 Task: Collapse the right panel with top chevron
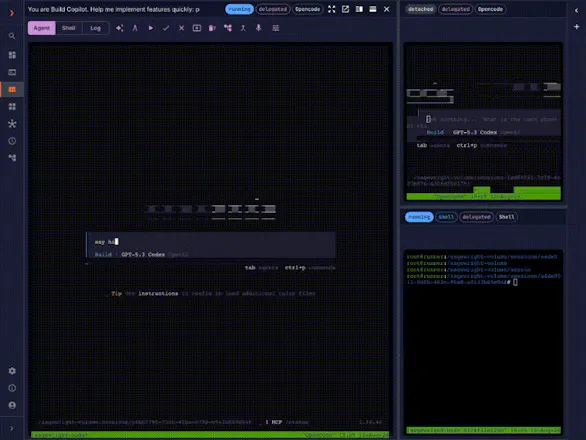click(577, 10)
